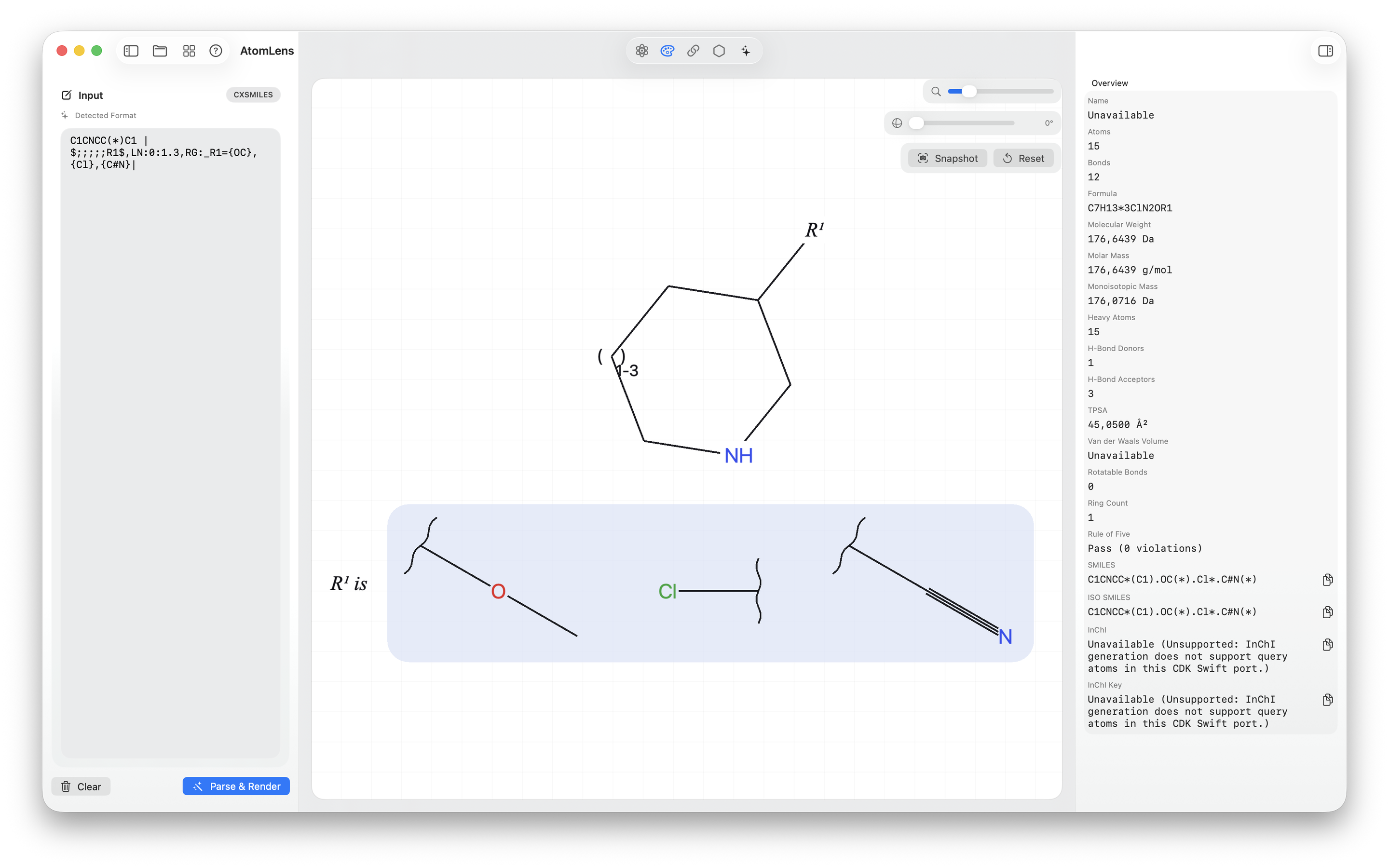
Task: Click the CXSMILES format badge
Action: [x=253, y=95]
